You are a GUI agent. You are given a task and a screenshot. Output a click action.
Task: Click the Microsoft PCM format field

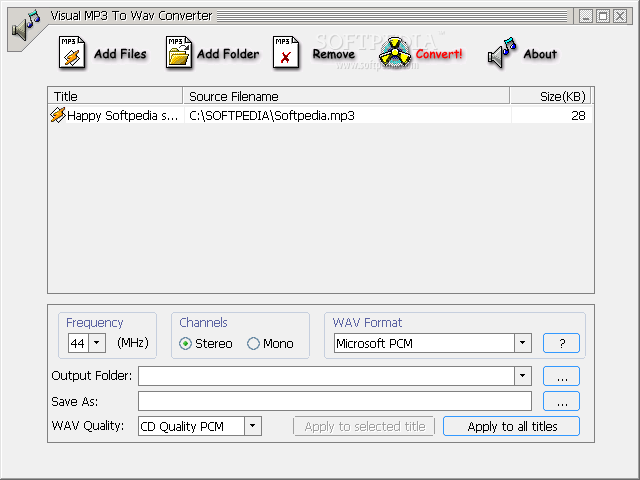tap(424, 343)
